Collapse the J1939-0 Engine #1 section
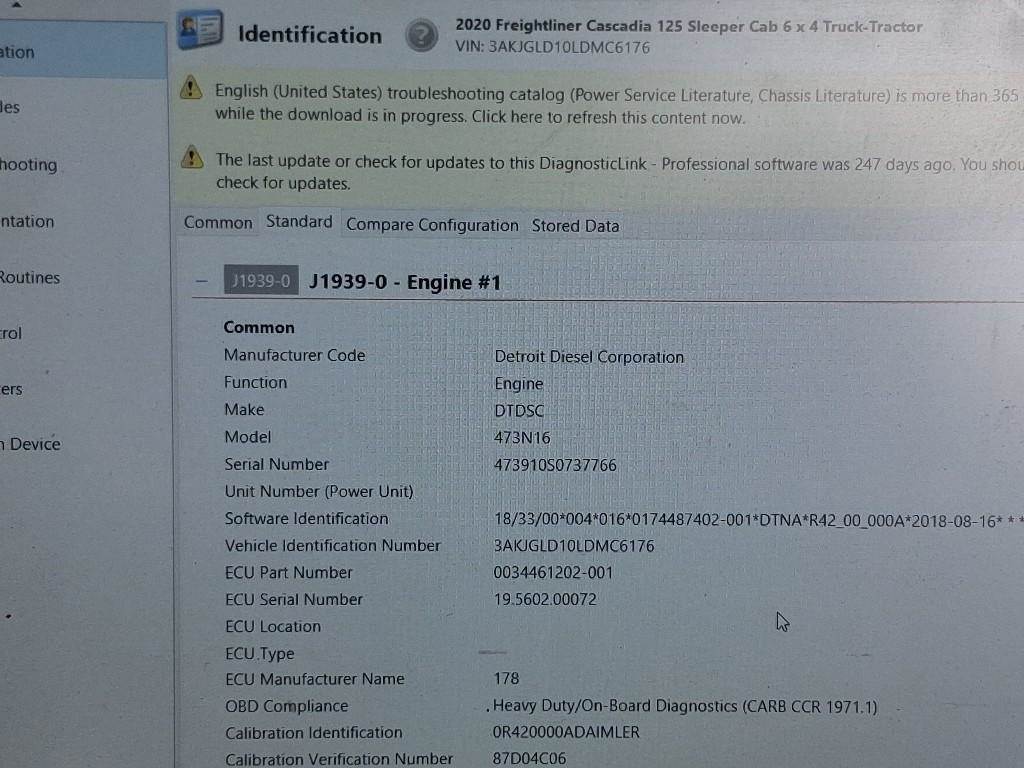 coord(203,282)
